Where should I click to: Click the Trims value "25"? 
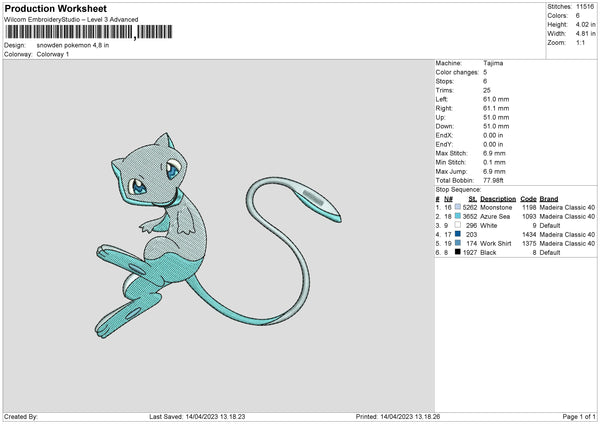[x=486, y=90]
